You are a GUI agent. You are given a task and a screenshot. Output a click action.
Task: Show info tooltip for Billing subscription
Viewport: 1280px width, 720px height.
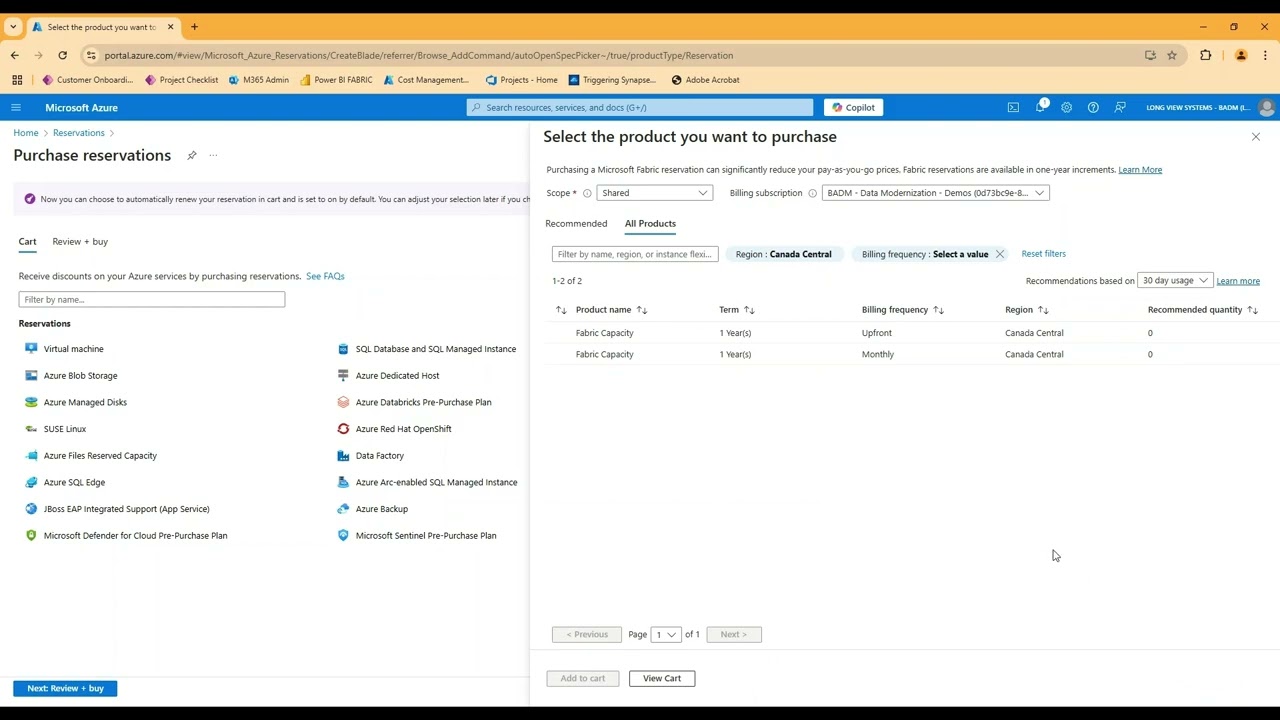(812, 193)
